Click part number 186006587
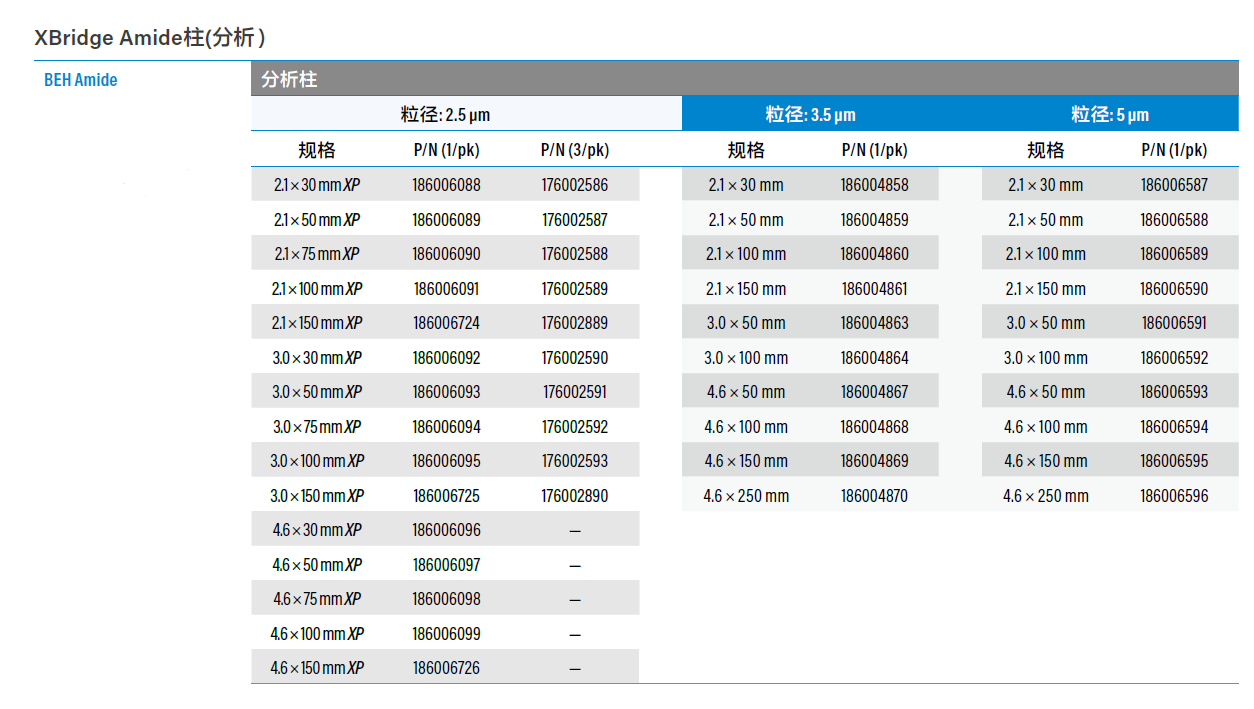This screenshot has width=1254, height=709. click(x=1174, y=185)
